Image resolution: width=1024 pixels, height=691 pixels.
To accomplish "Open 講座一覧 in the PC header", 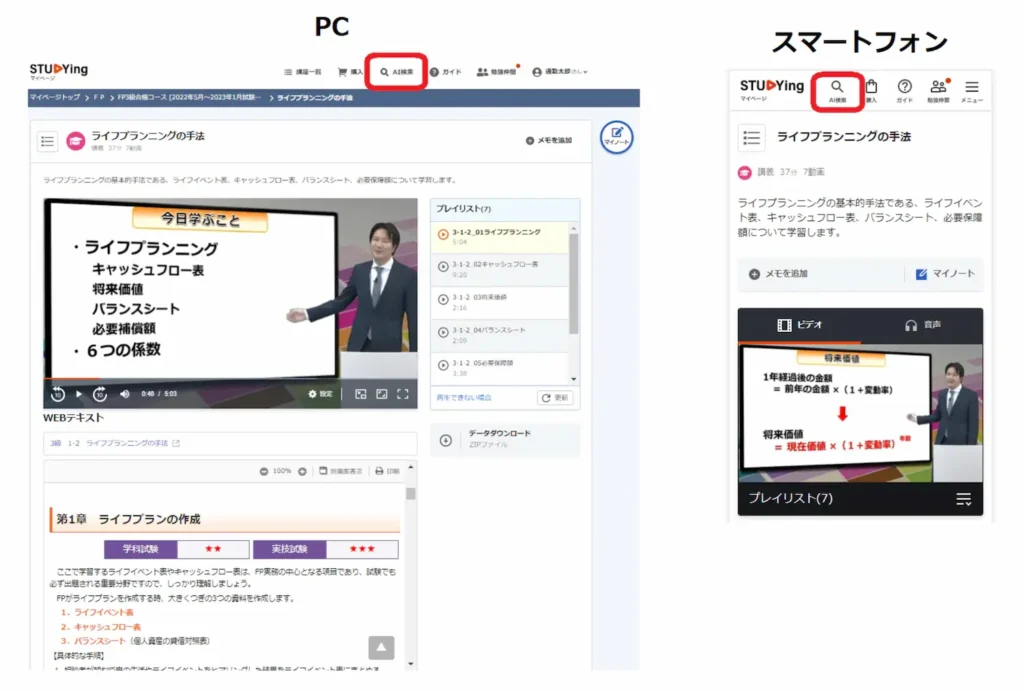I will click(x=302, y=72).
